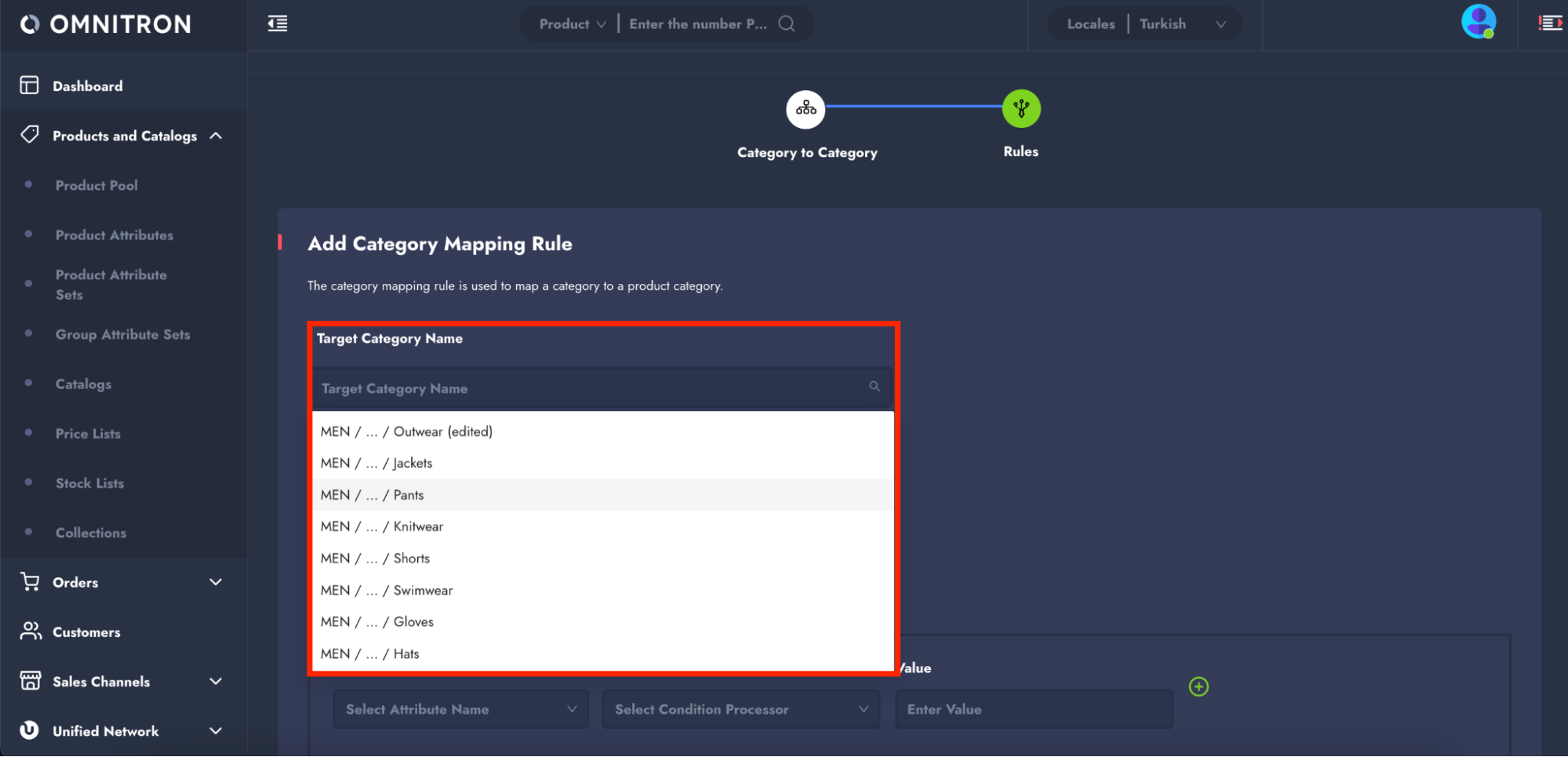Collapse the sidebar using the menu fold icon

[x=278, y=24]
